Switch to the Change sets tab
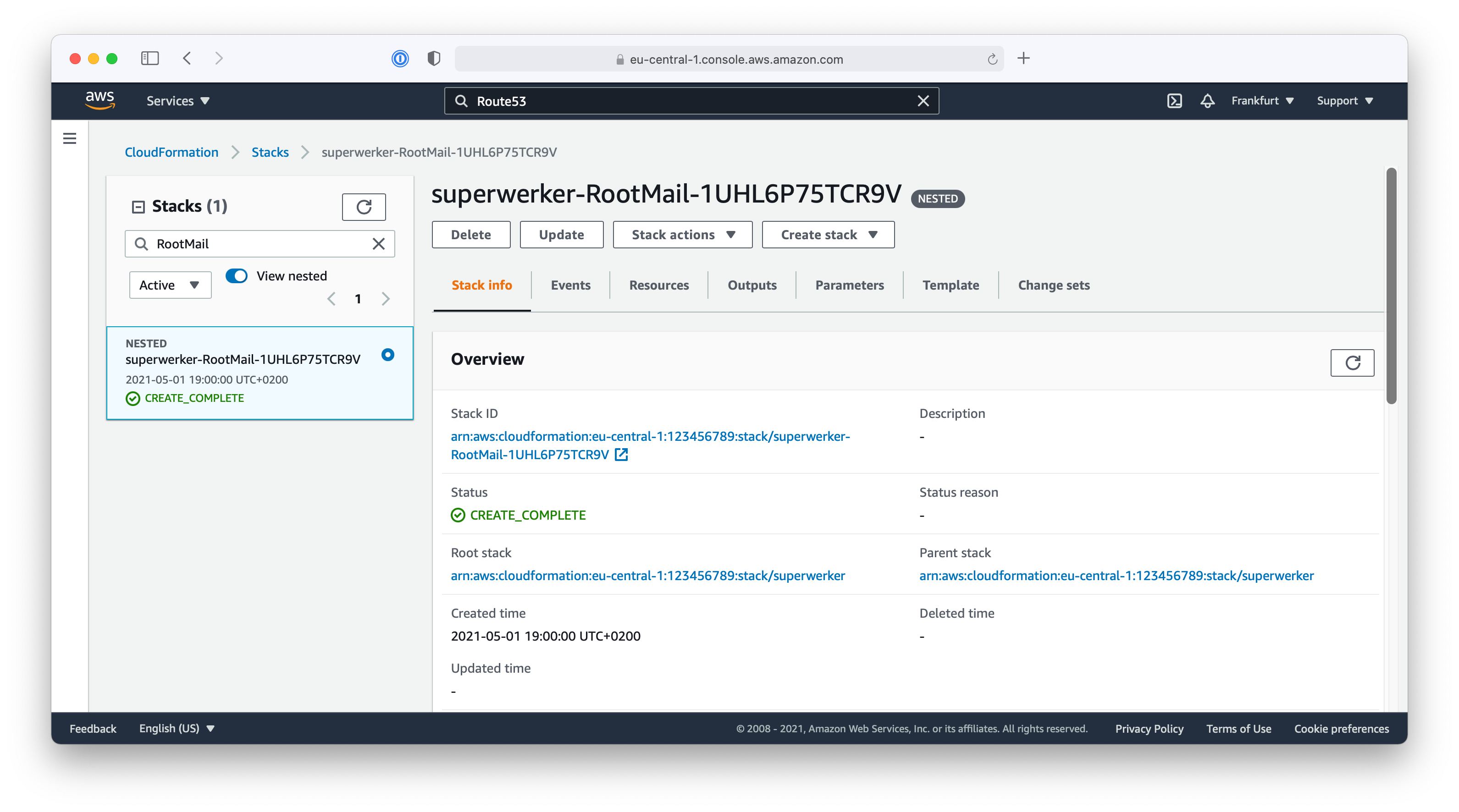 pyautogui.click(x=1054, y=285)
